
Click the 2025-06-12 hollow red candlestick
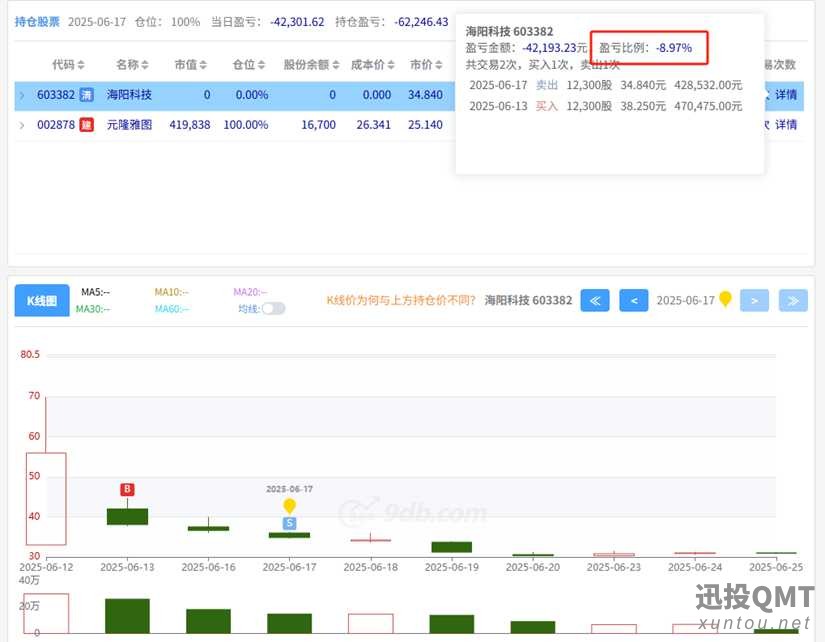tap(46, 498)
